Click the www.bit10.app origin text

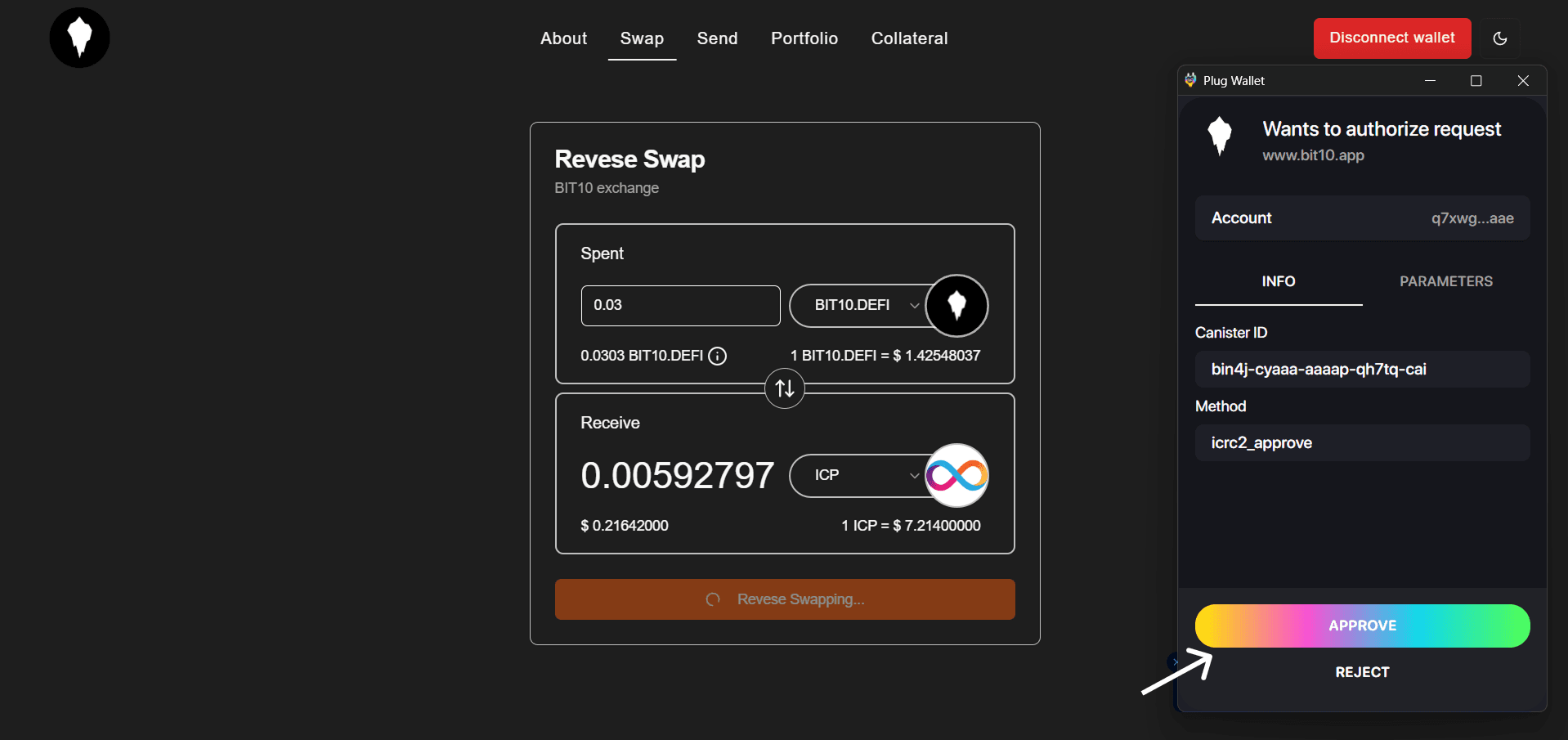tap(1313, 155)
